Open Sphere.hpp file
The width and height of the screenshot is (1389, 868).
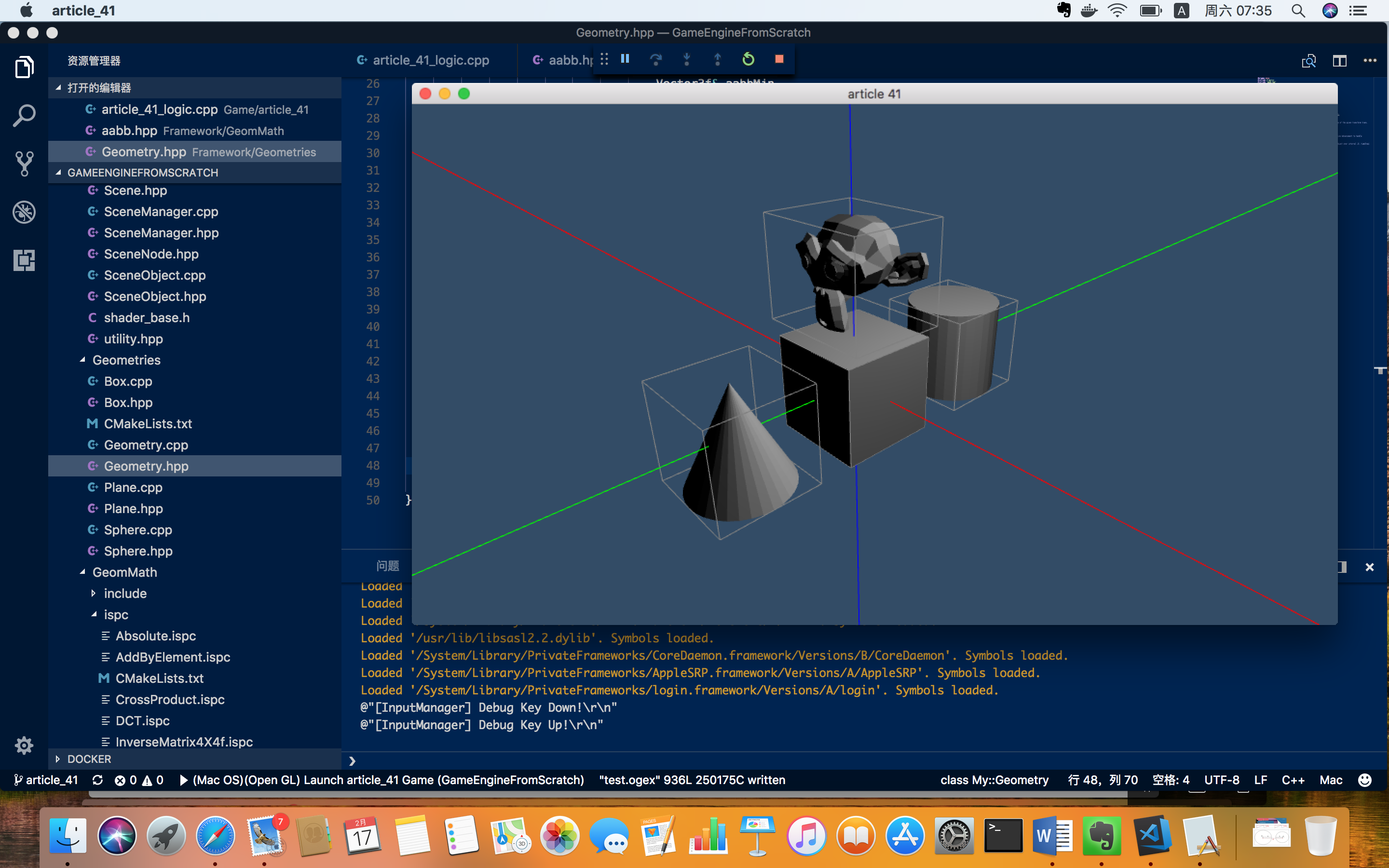[195, 551]
